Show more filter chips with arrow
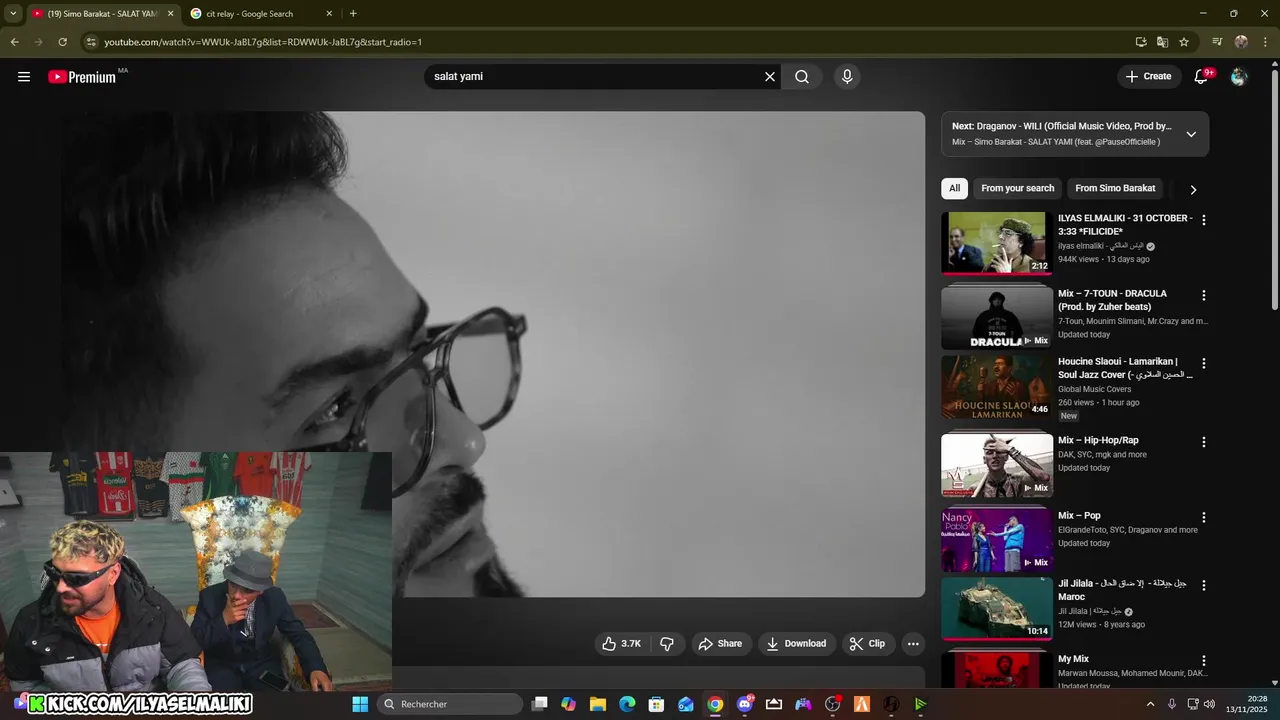 click(1193, 189)
